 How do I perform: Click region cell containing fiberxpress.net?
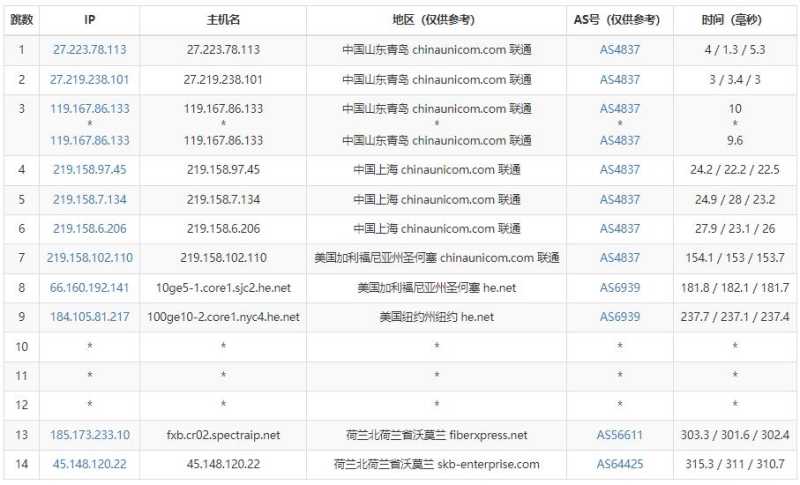[436, 435]
